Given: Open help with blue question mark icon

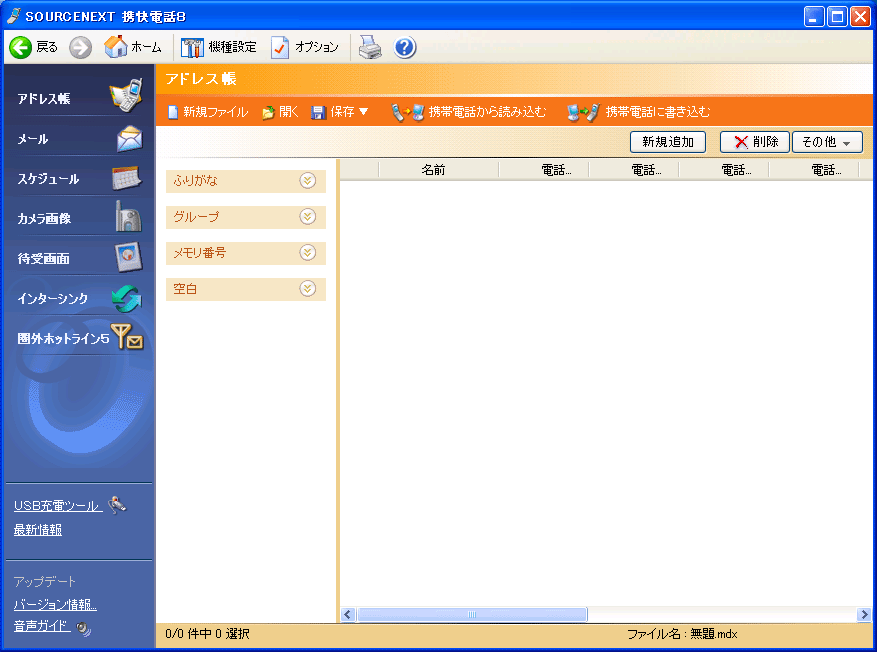Looking at the screenshot, I should [x=404, y=48].
